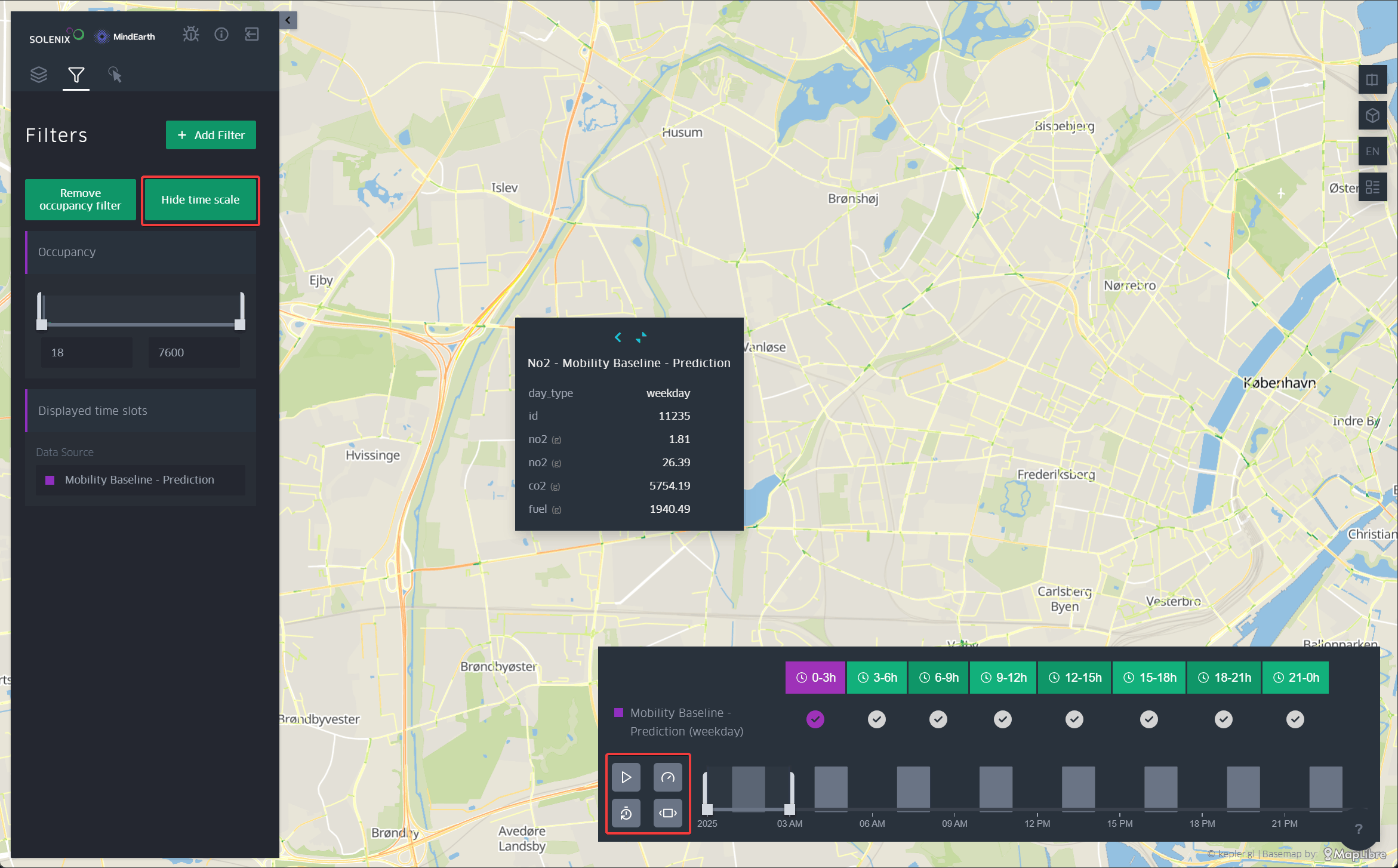Click Add Filter button

point(211,136)
